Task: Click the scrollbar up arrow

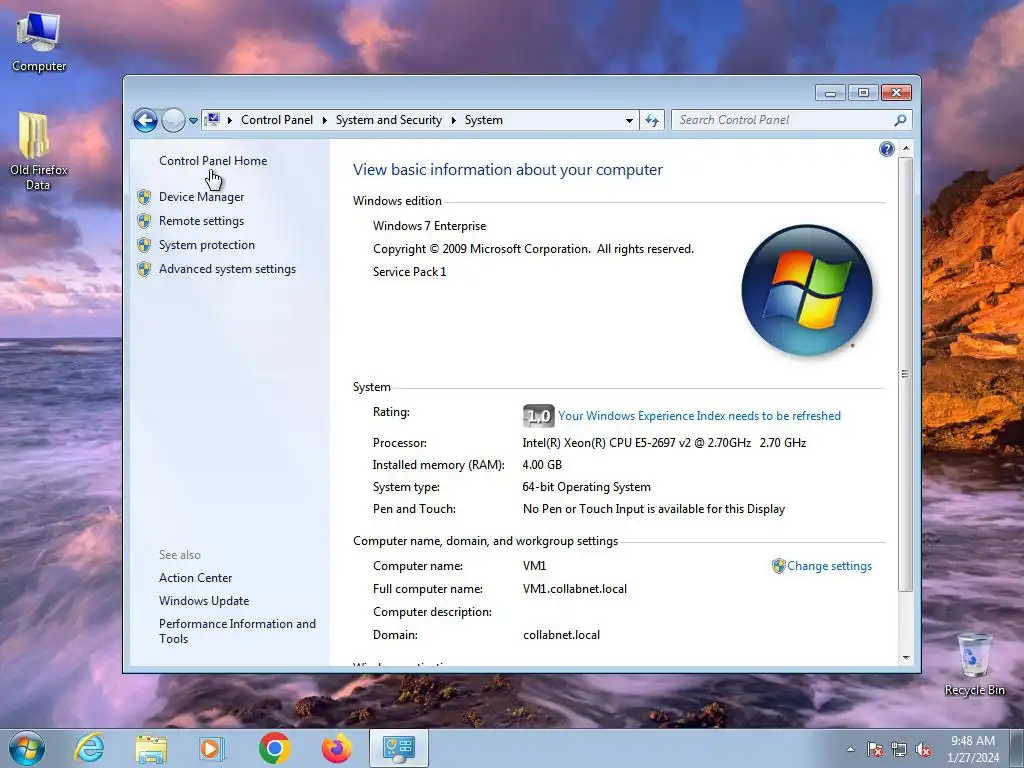Action: [x=906, y=148]
